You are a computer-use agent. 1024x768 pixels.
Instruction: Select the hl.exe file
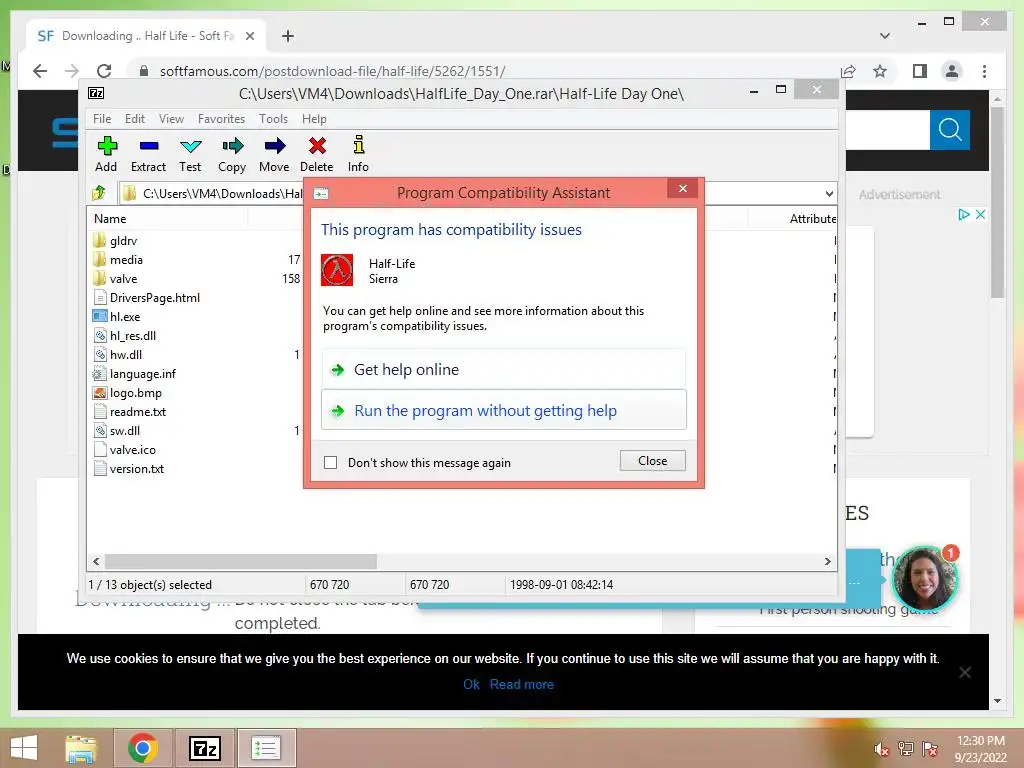pos(125,317)
